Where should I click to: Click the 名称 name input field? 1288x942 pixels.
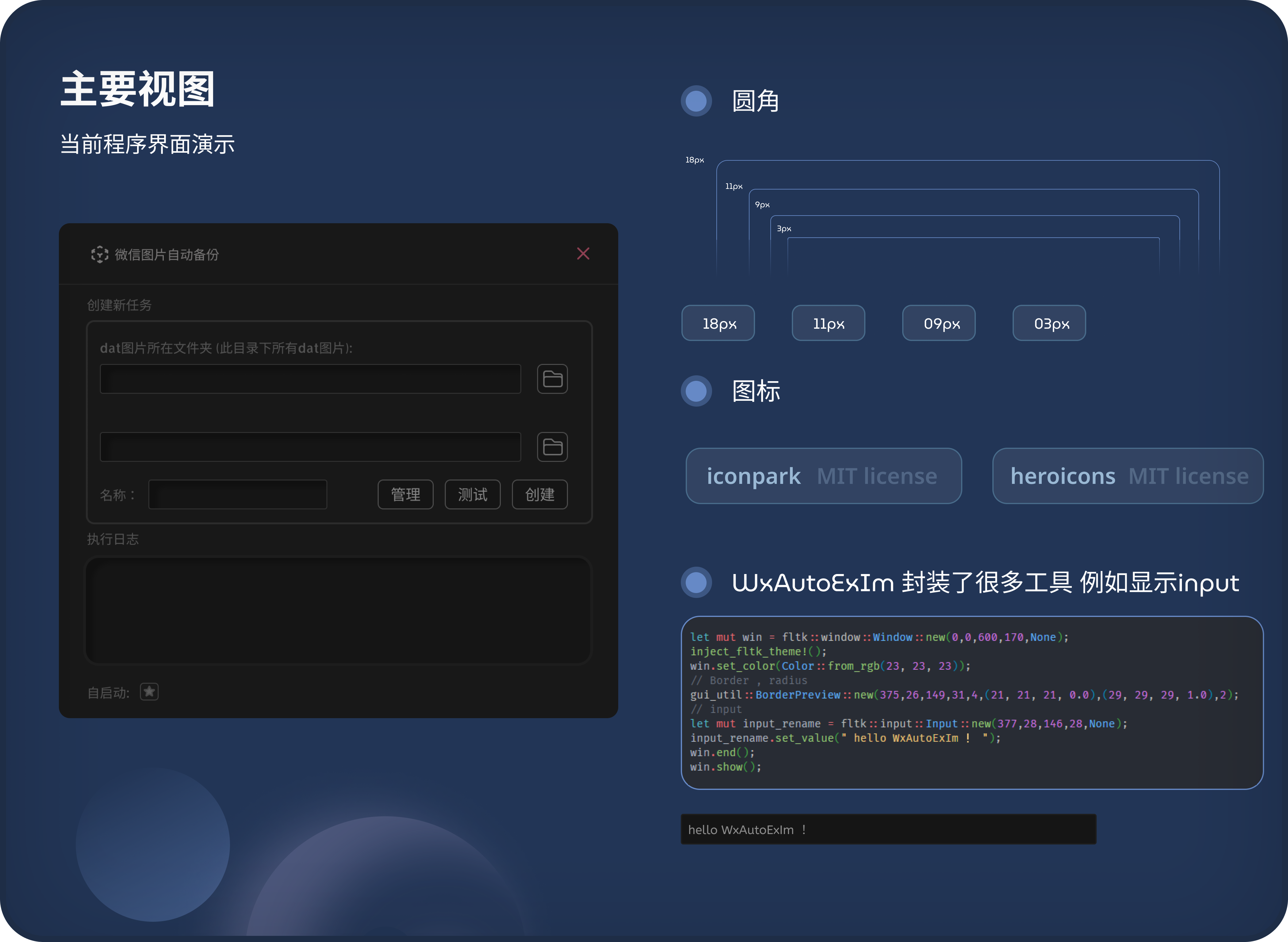[x=238, y=494]
